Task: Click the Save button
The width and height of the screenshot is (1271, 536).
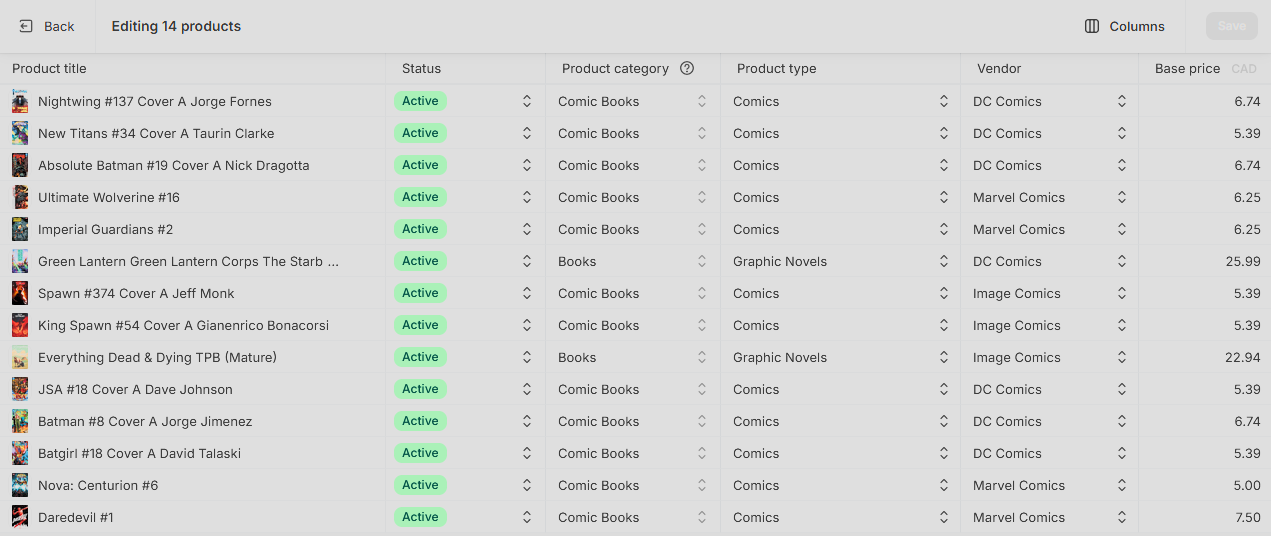Action: 1232,26
